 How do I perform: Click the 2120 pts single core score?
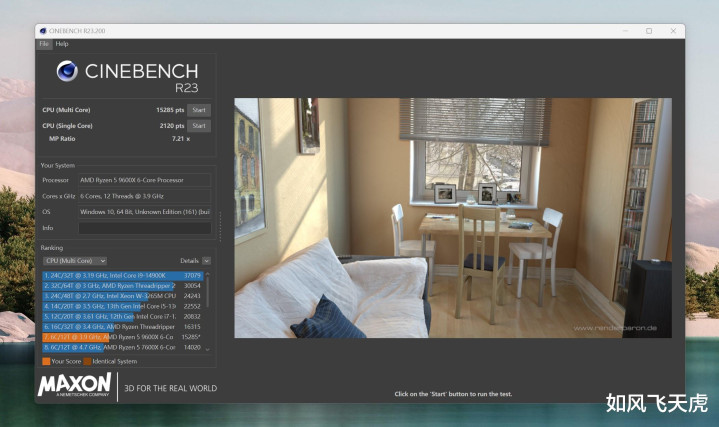[x=172, y=126]
